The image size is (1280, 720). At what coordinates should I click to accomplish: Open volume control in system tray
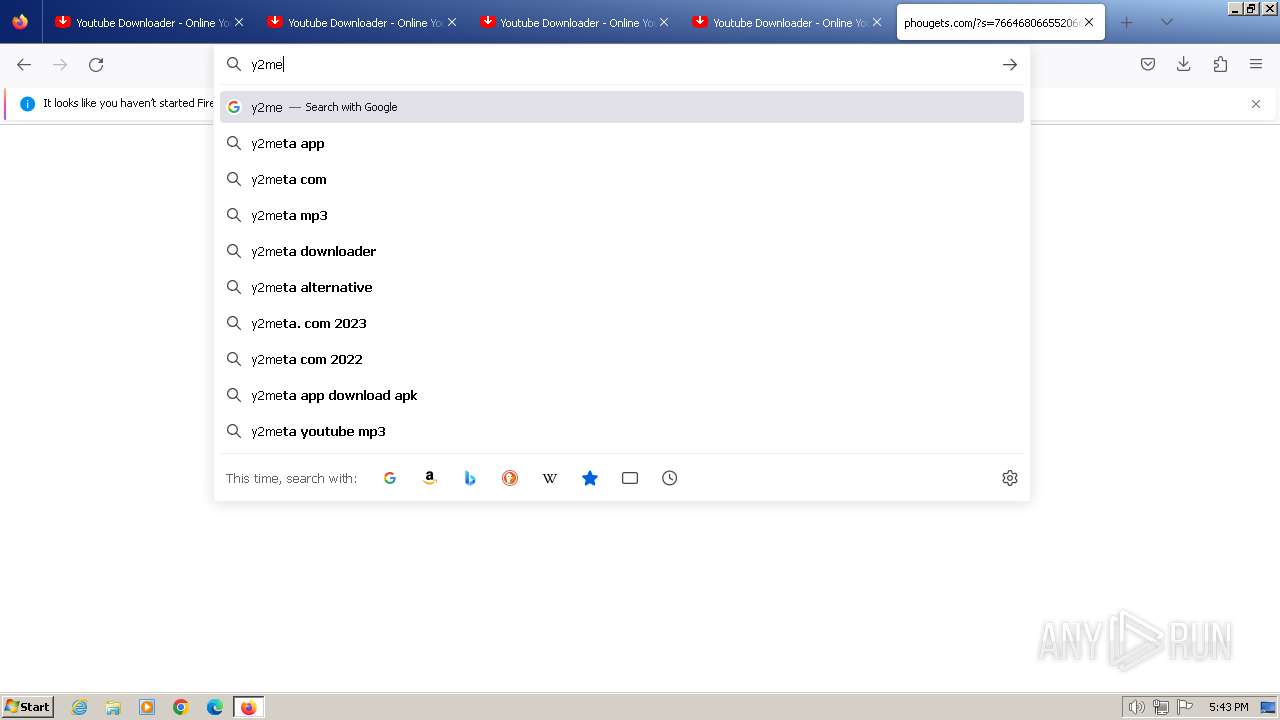tap(1136, 707)
